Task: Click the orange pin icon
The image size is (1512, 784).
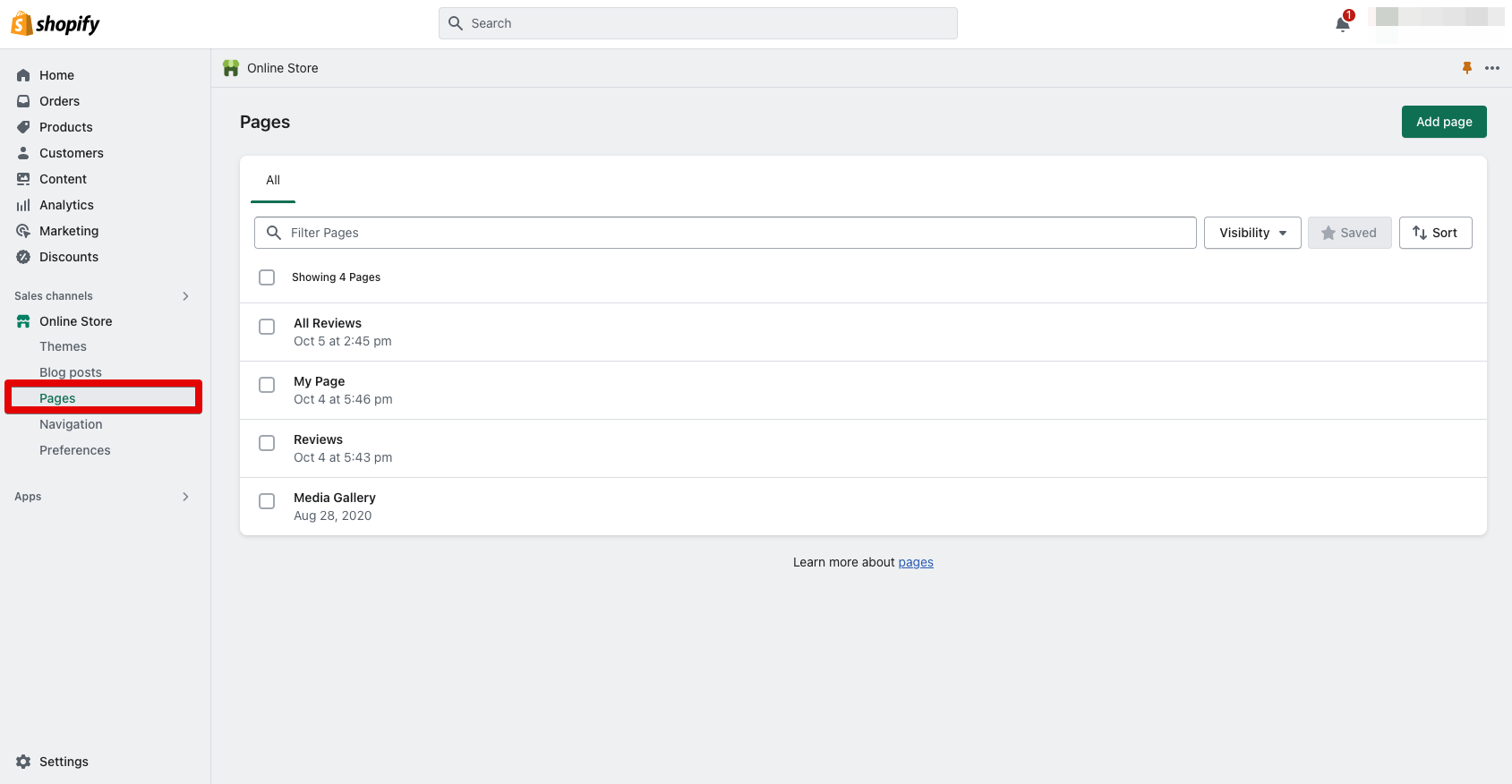Action: (x=1466, y=68)
